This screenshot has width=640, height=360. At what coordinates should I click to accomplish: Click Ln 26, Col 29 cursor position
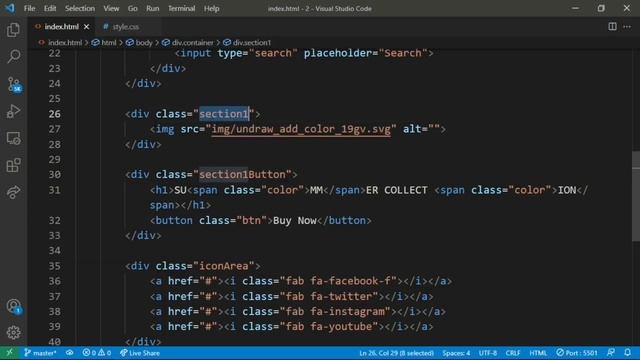coord(396,353)
